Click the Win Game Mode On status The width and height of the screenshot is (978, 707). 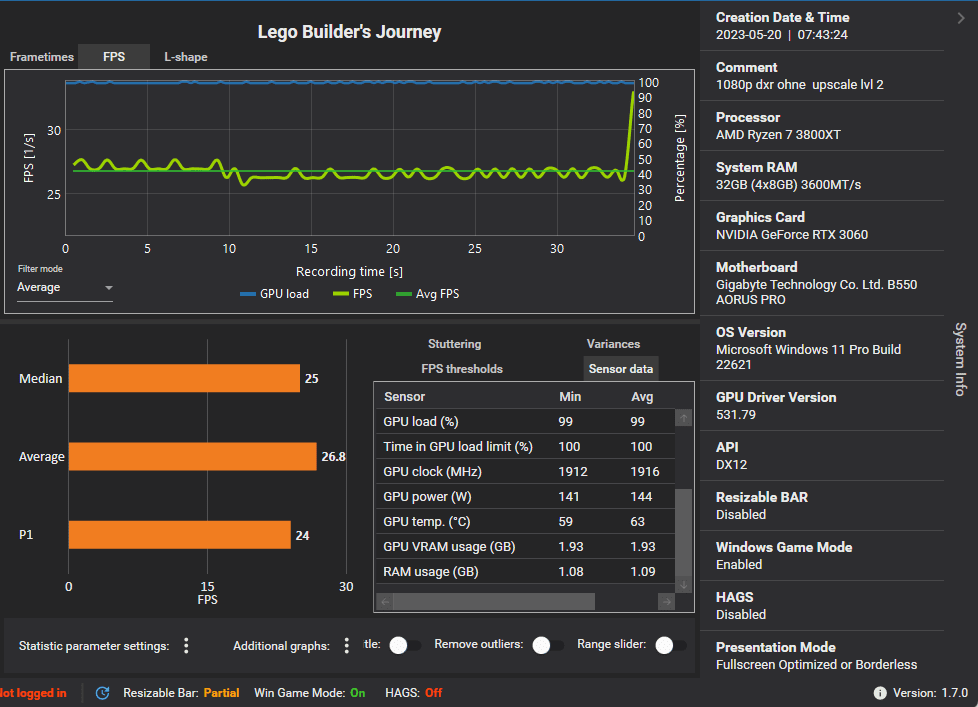[309, 693]
